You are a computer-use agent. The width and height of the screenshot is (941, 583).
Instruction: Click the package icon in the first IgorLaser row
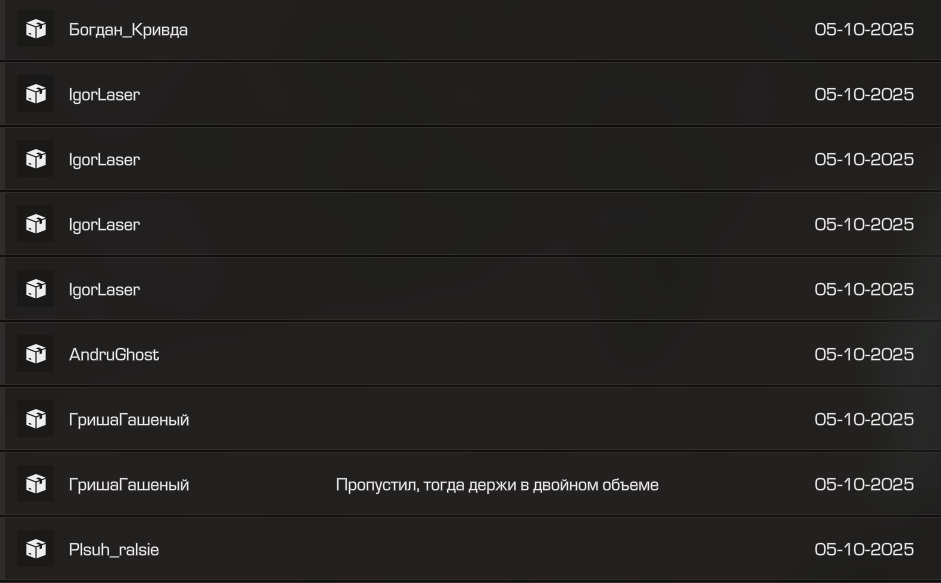36,94
